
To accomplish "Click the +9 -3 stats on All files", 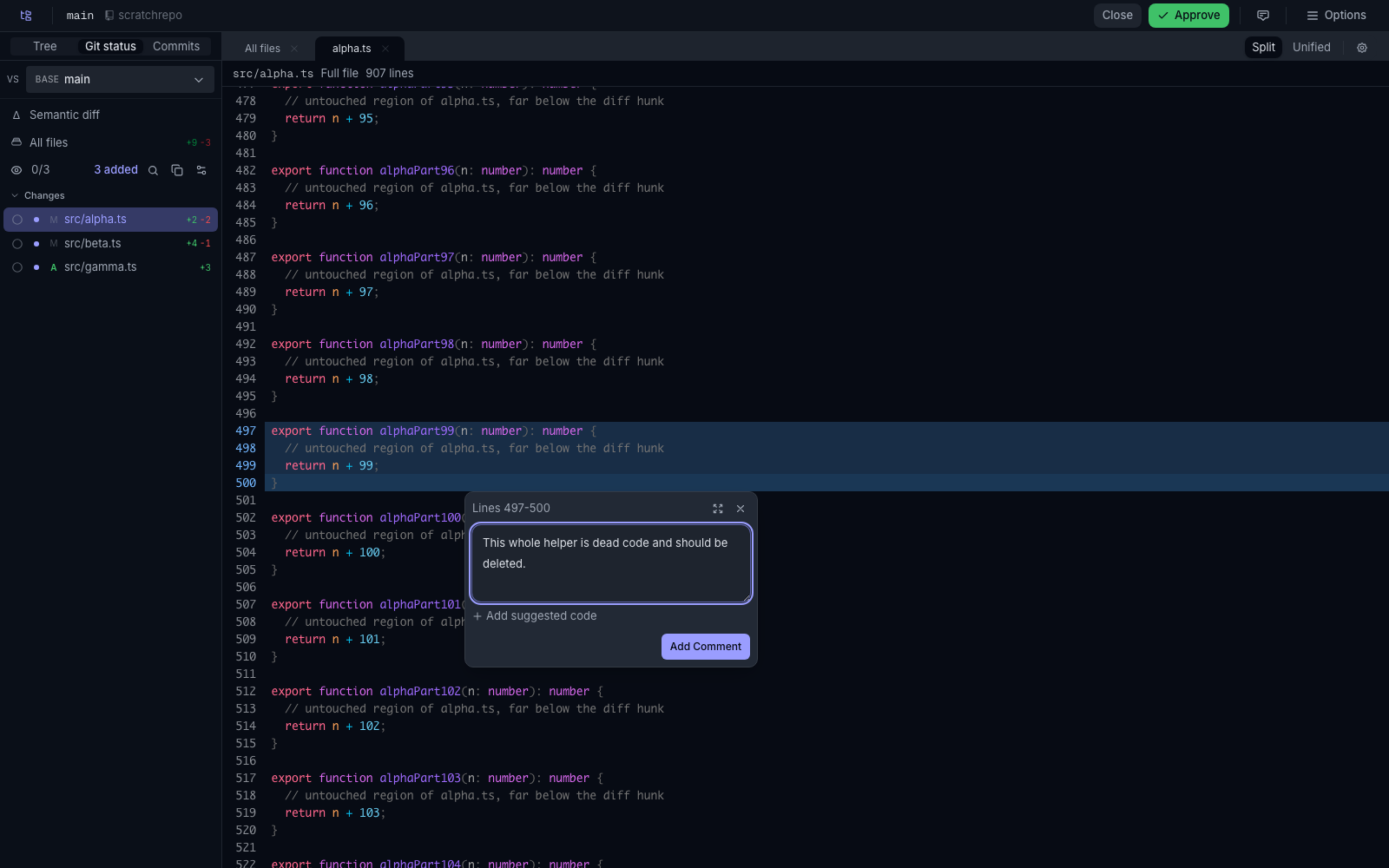I will click(199, 142).
